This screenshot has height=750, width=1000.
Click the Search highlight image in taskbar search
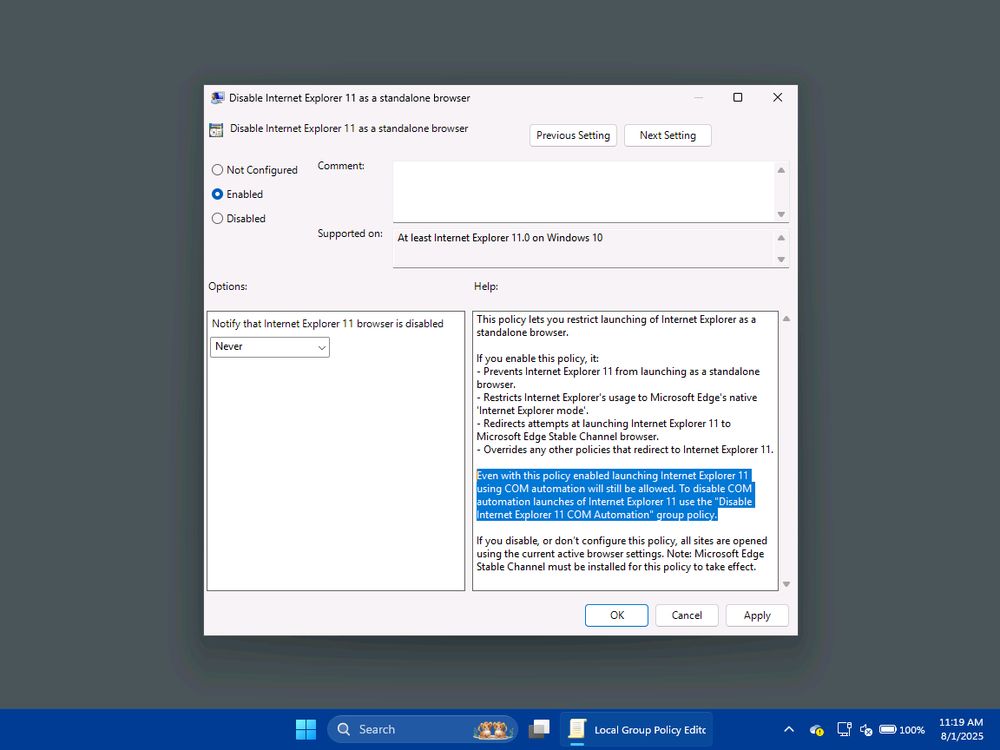click(493, 729)
